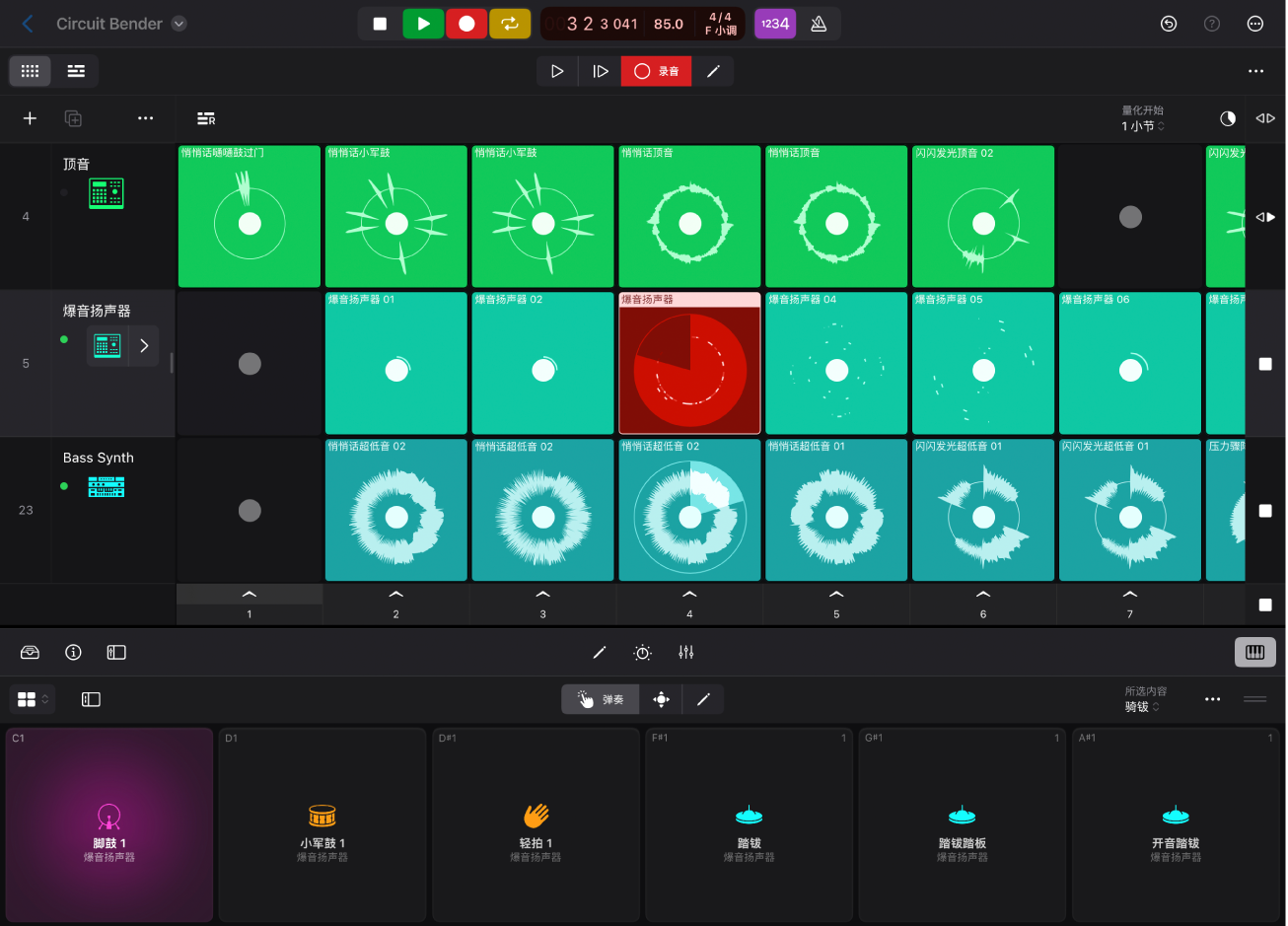The width and height of the screenshot is (1288, 926).
Task: Select the 悄悄话嗵嗵鼓过门 cell
Action: pos(250,216)
